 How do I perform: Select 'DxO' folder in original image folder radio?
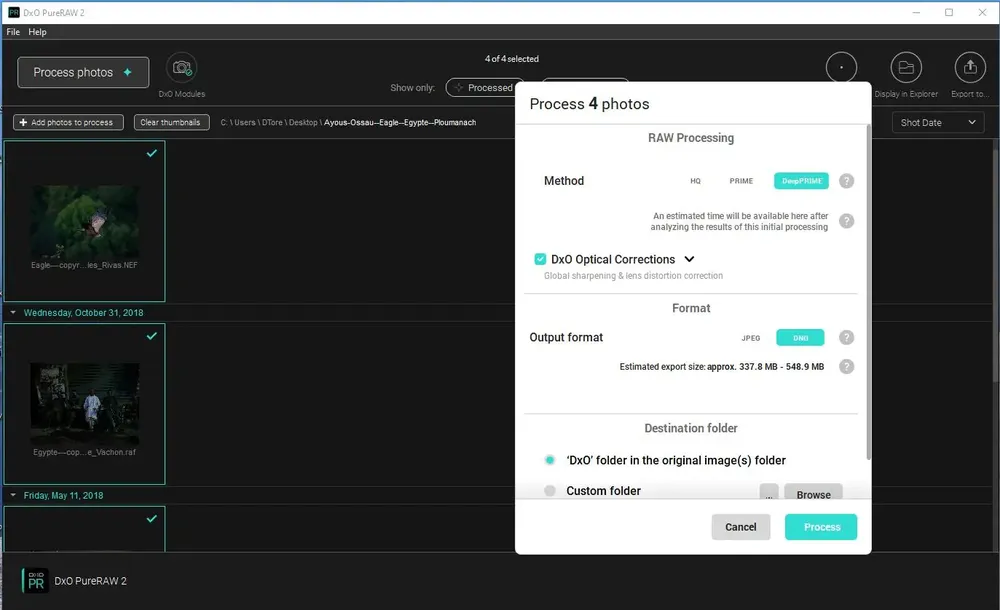click(x=550, y=460)
